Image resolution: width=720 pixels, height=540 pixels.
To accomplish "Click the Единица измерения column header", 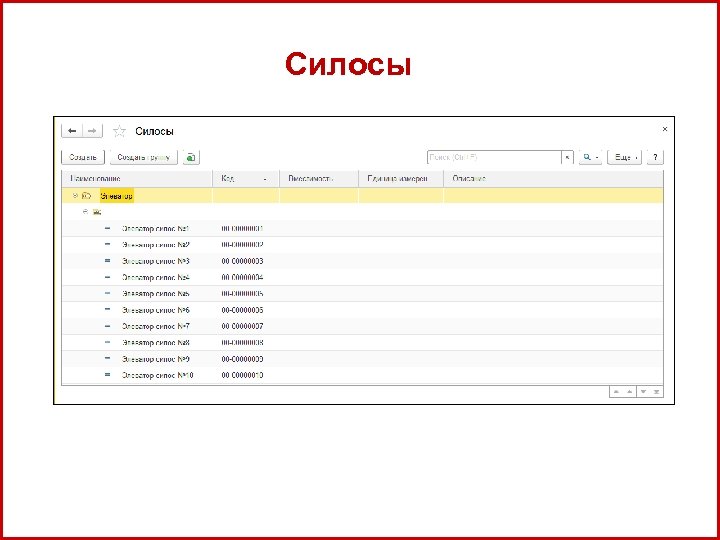I will point(401,179).
